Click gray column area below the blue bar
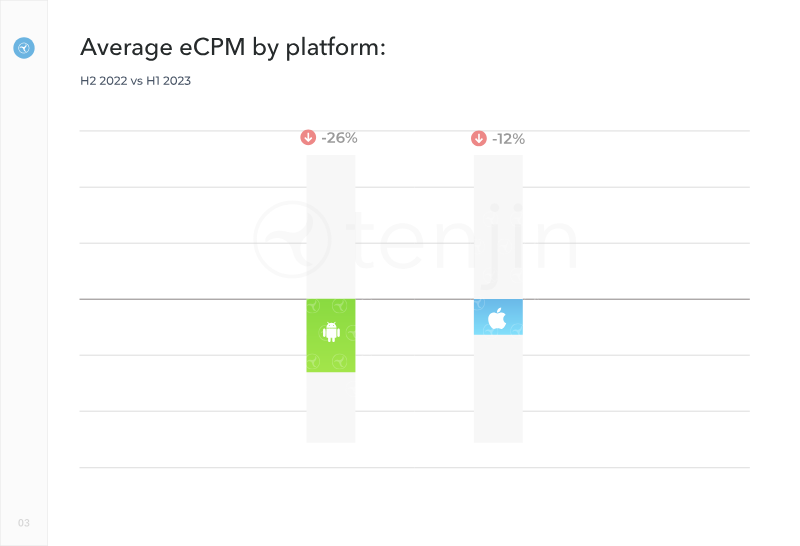Image resolution: width=800 pixels, height=546 pixels. (498, 390)
